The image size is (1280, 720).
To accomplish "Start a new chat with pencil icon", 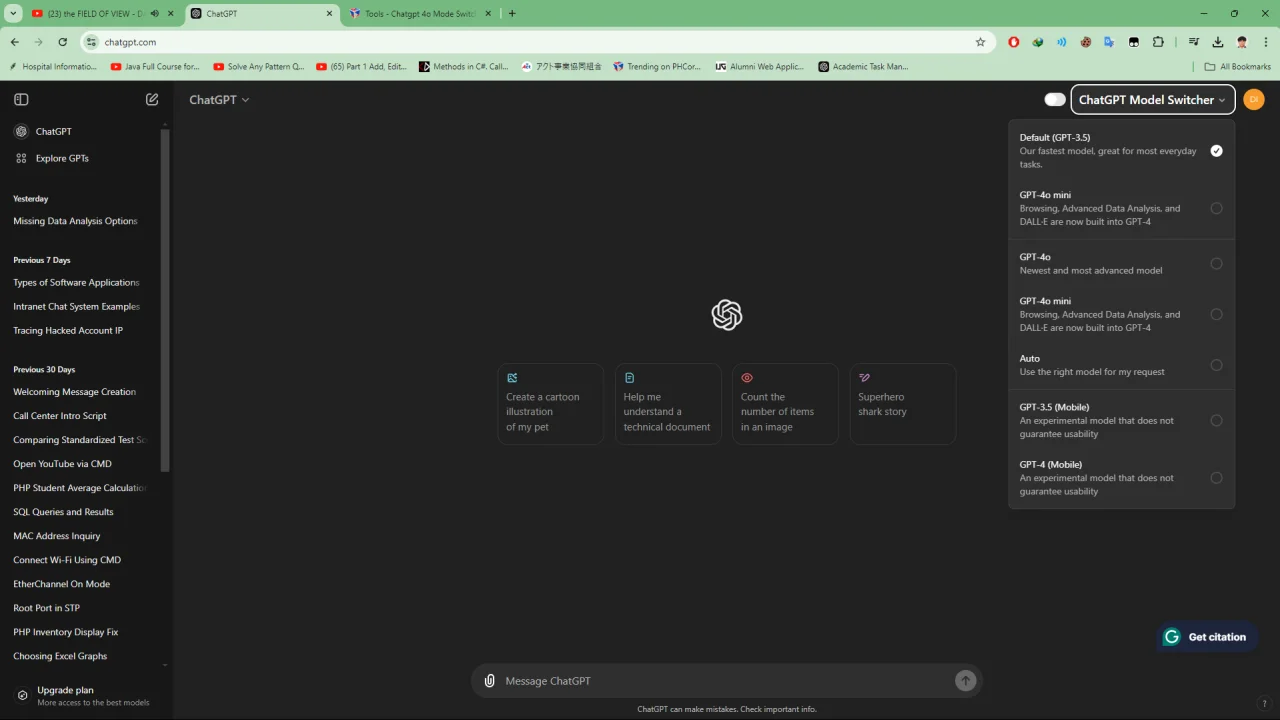I will (x=152, y=99).
